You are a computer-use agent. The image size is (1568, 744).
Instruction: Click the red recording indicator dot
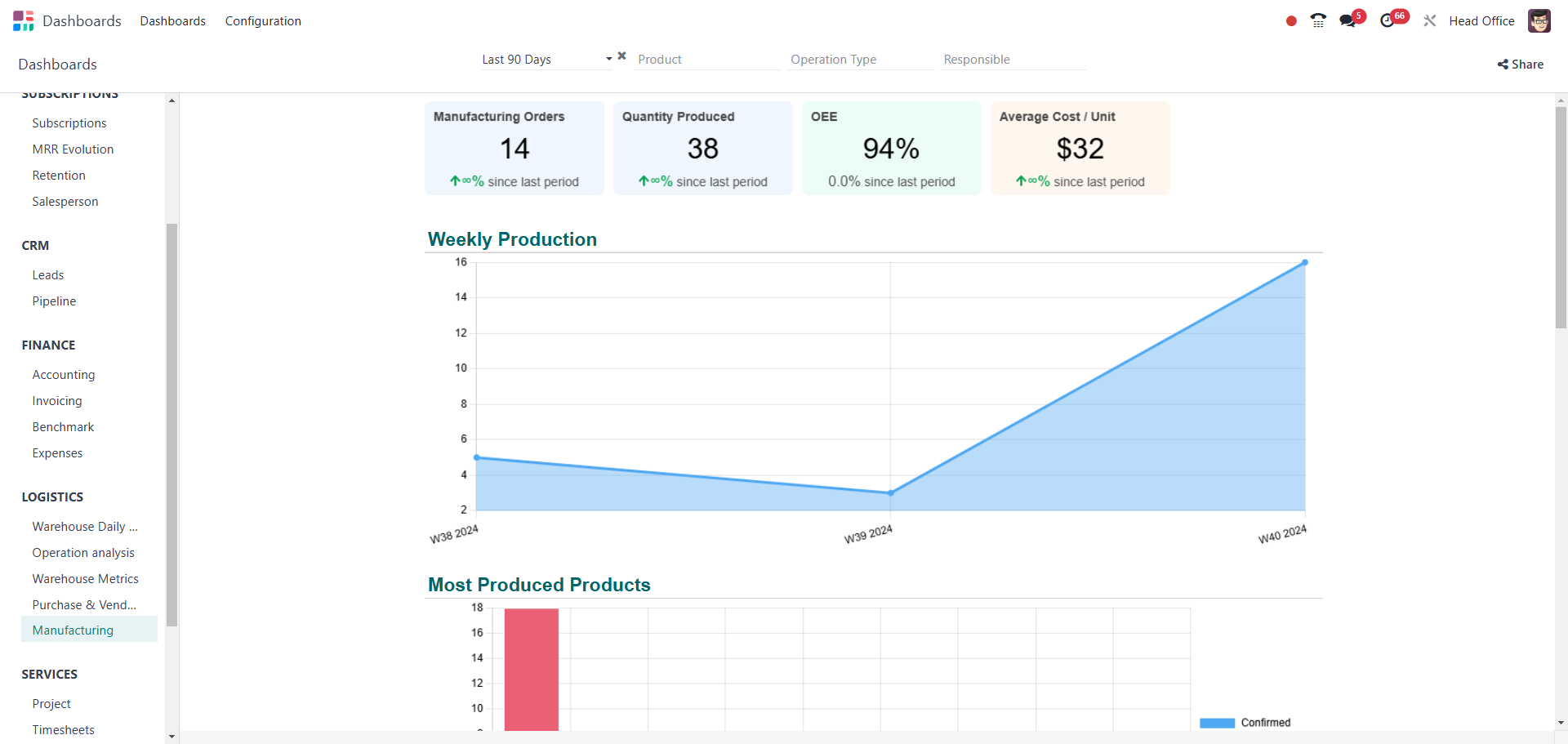coord(1291,22)
